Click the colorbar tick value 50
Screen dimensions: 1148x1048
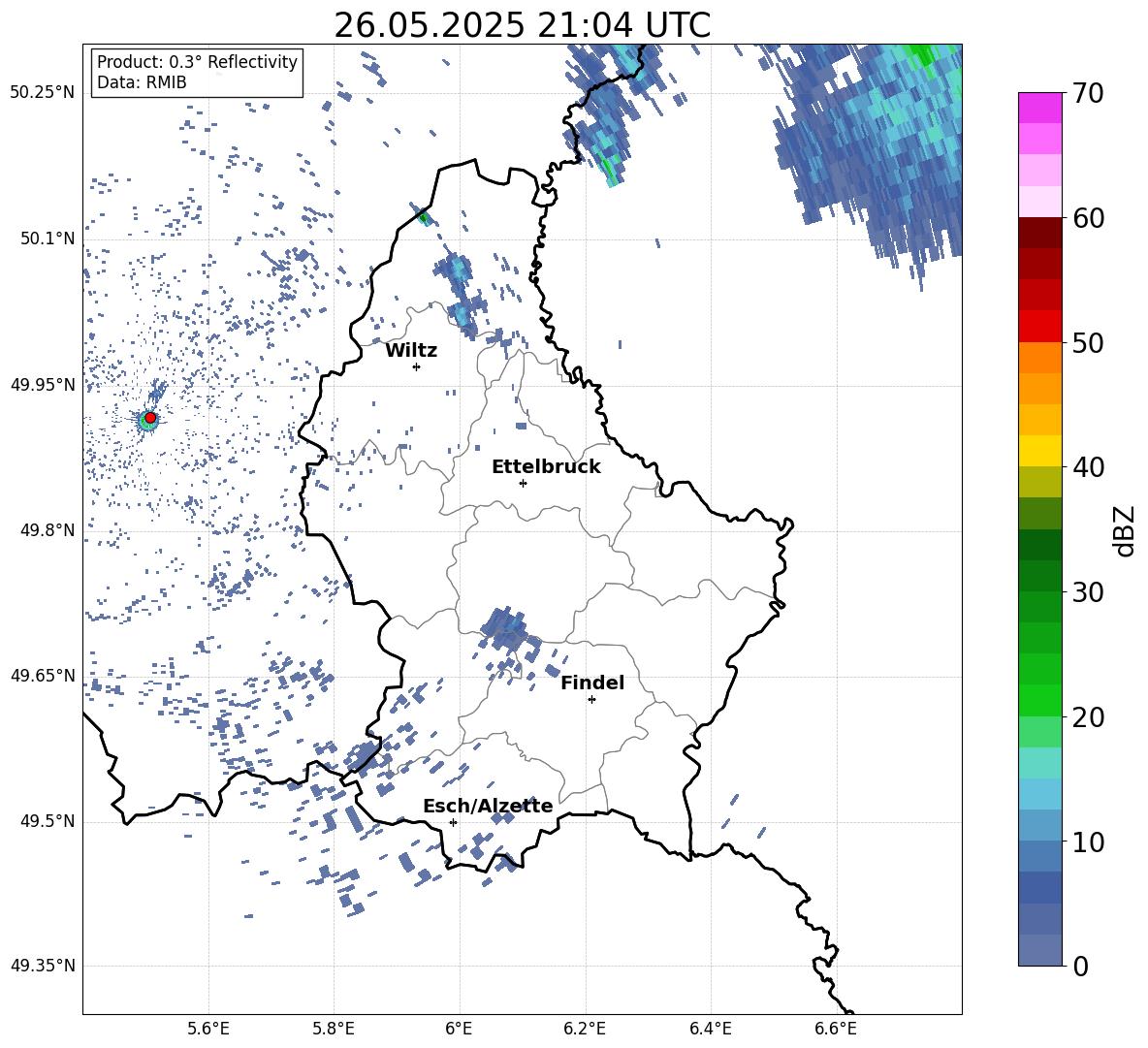tap(1088, 343)
